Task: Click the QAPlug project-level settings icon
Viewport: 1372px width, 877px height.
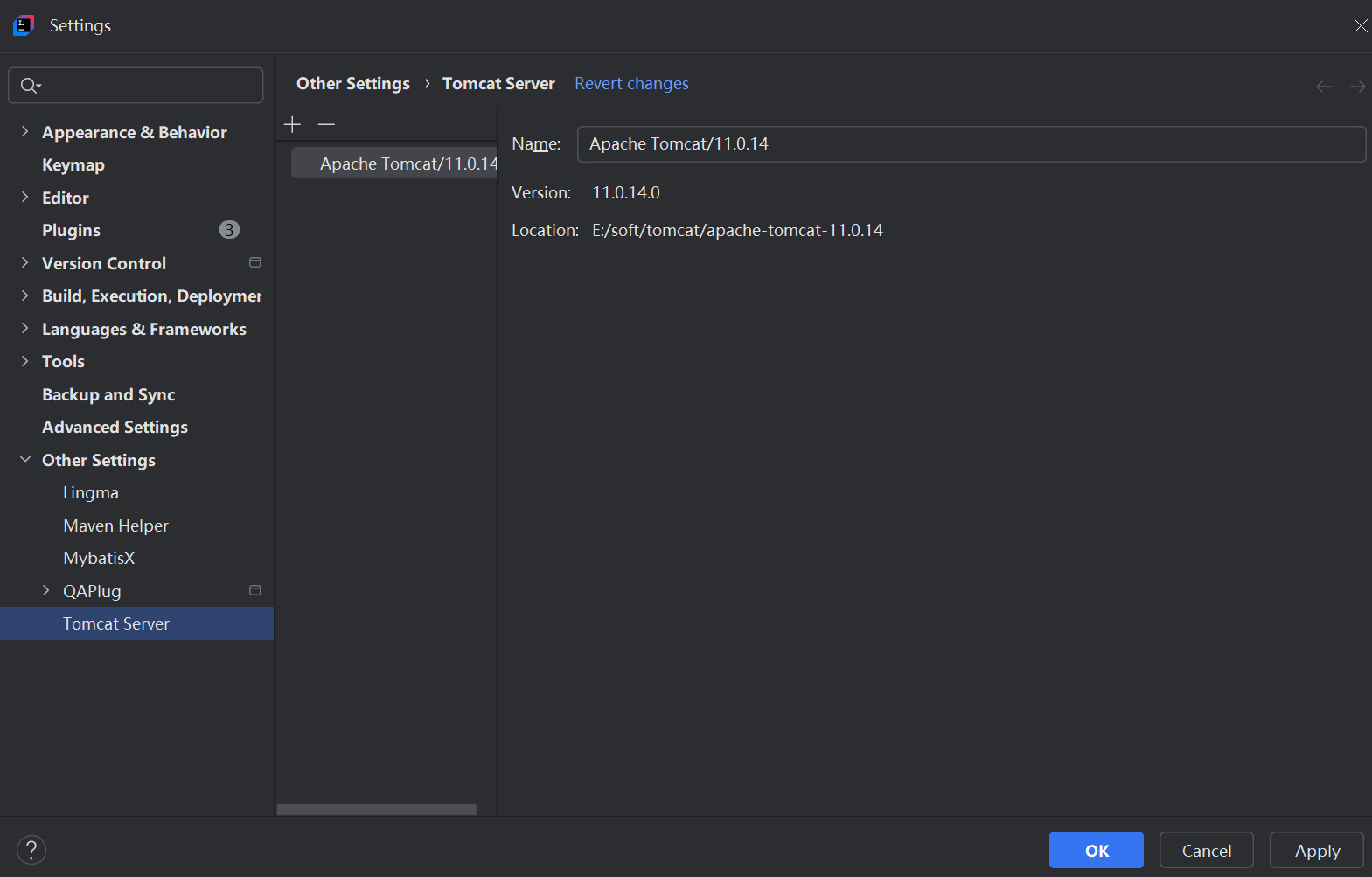Action: pos(254,590)
